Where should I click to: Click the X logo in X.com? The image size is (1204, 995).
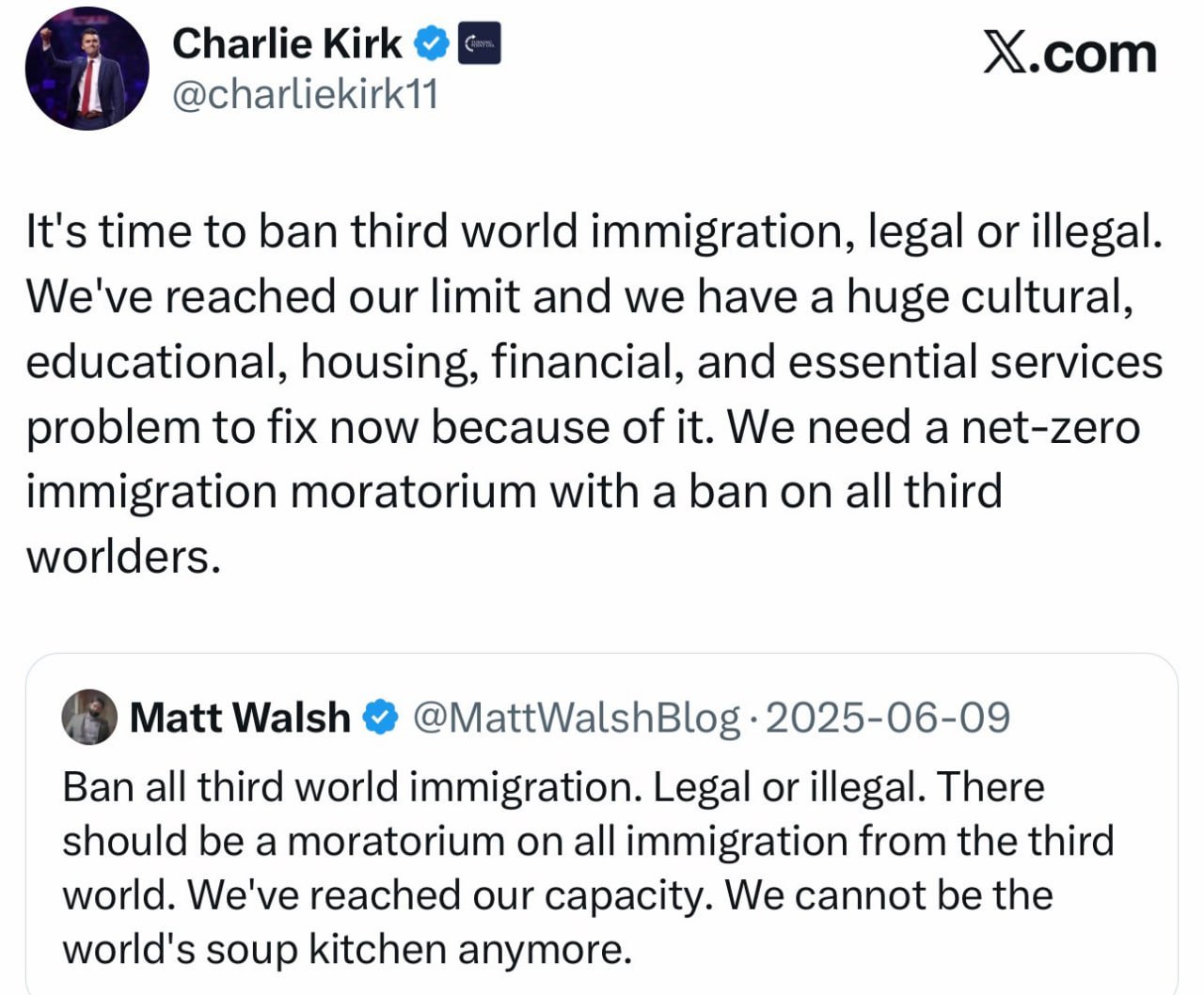[1004, 52]
